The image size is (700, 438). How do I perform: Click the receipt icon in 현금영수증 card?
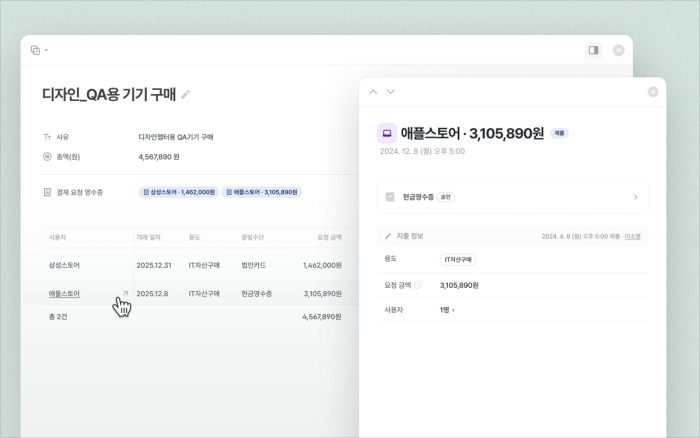pos(390,197)
